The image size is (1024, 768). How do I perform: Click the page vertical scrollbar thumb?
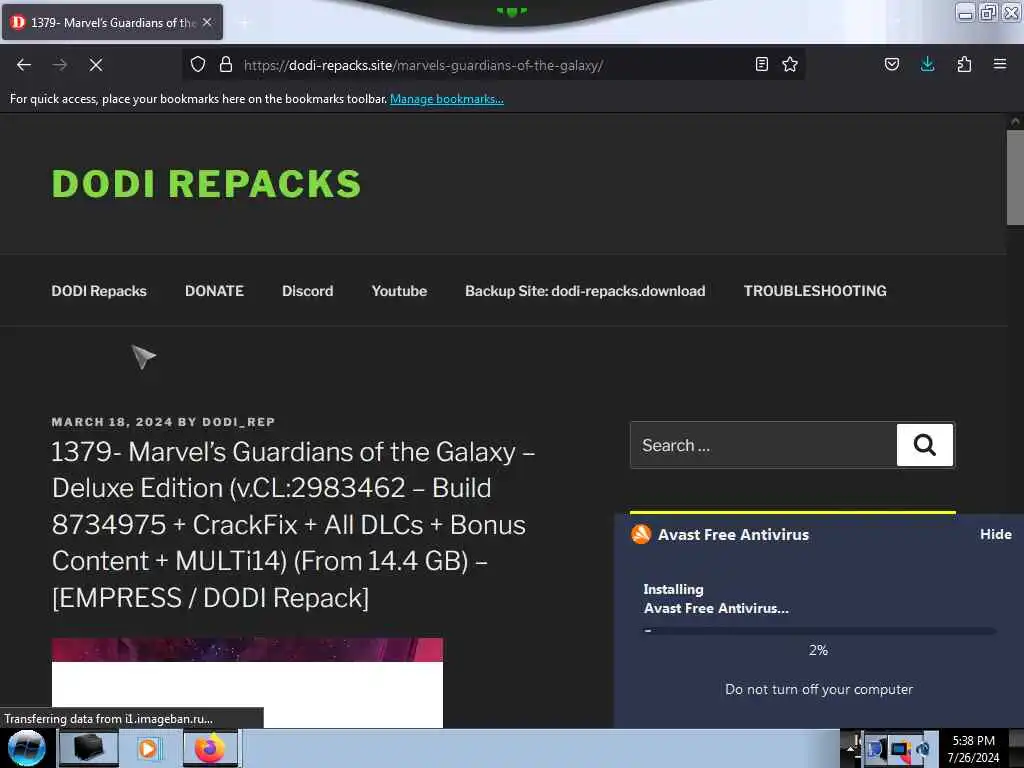pyautogui.click(x=1015, y=178)
